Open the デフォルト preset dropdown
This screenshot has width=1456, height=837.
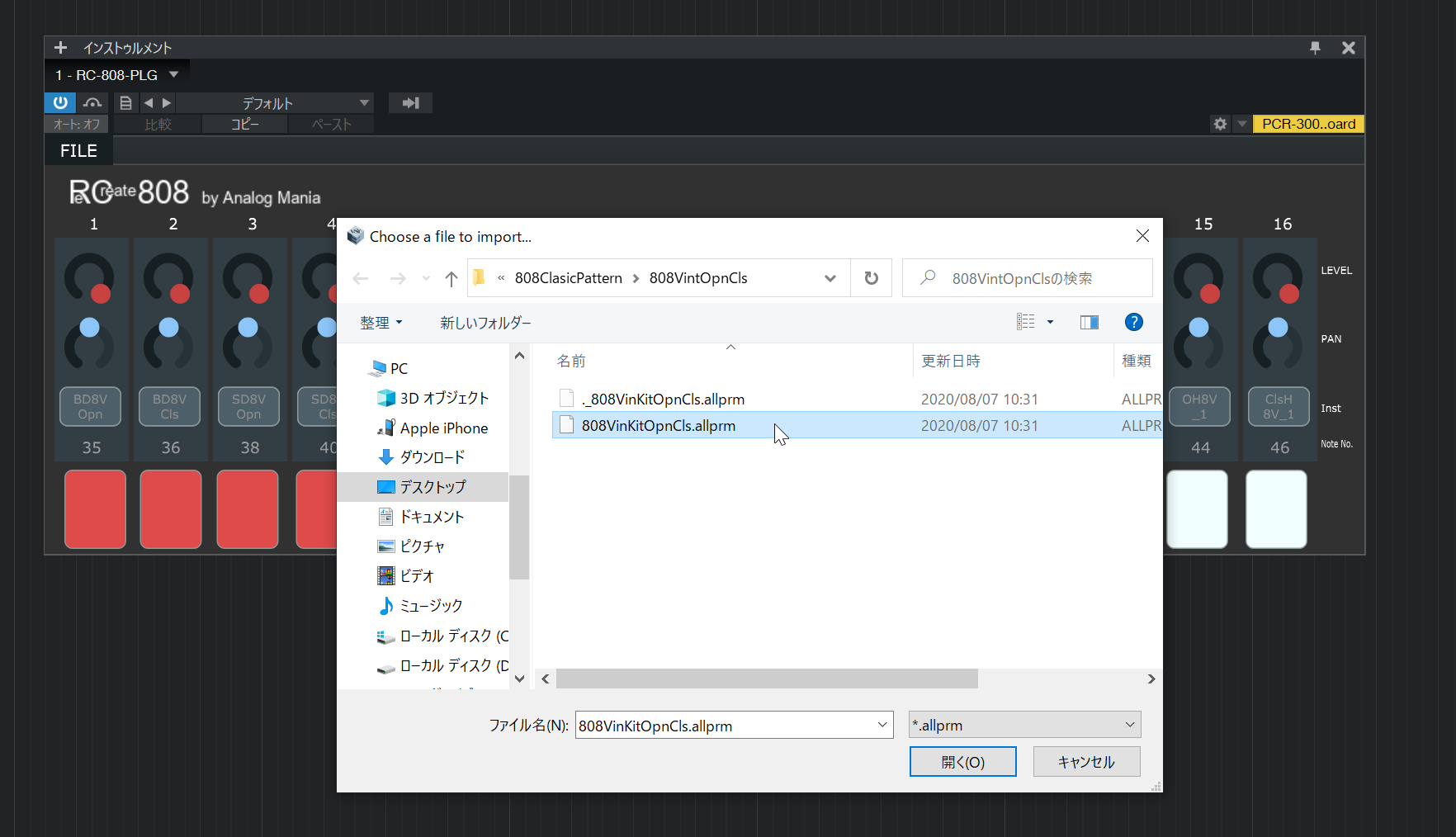[x=276, y=102]
